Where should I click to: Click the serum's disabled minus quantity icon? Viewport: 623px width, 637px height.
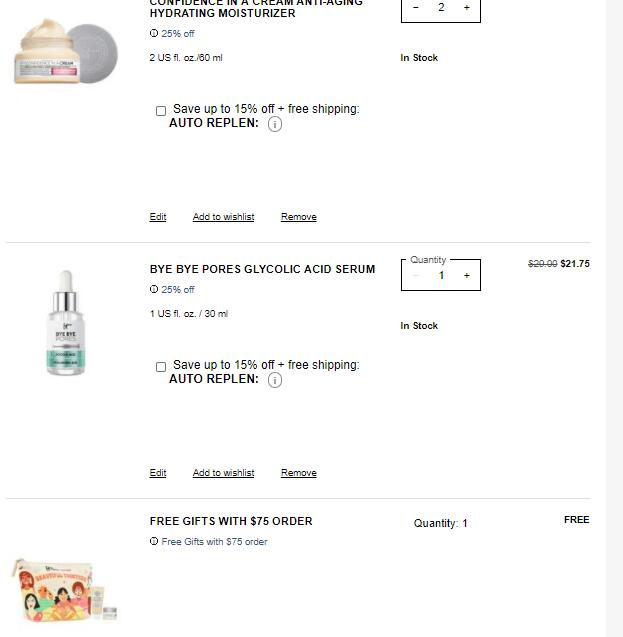415,275
